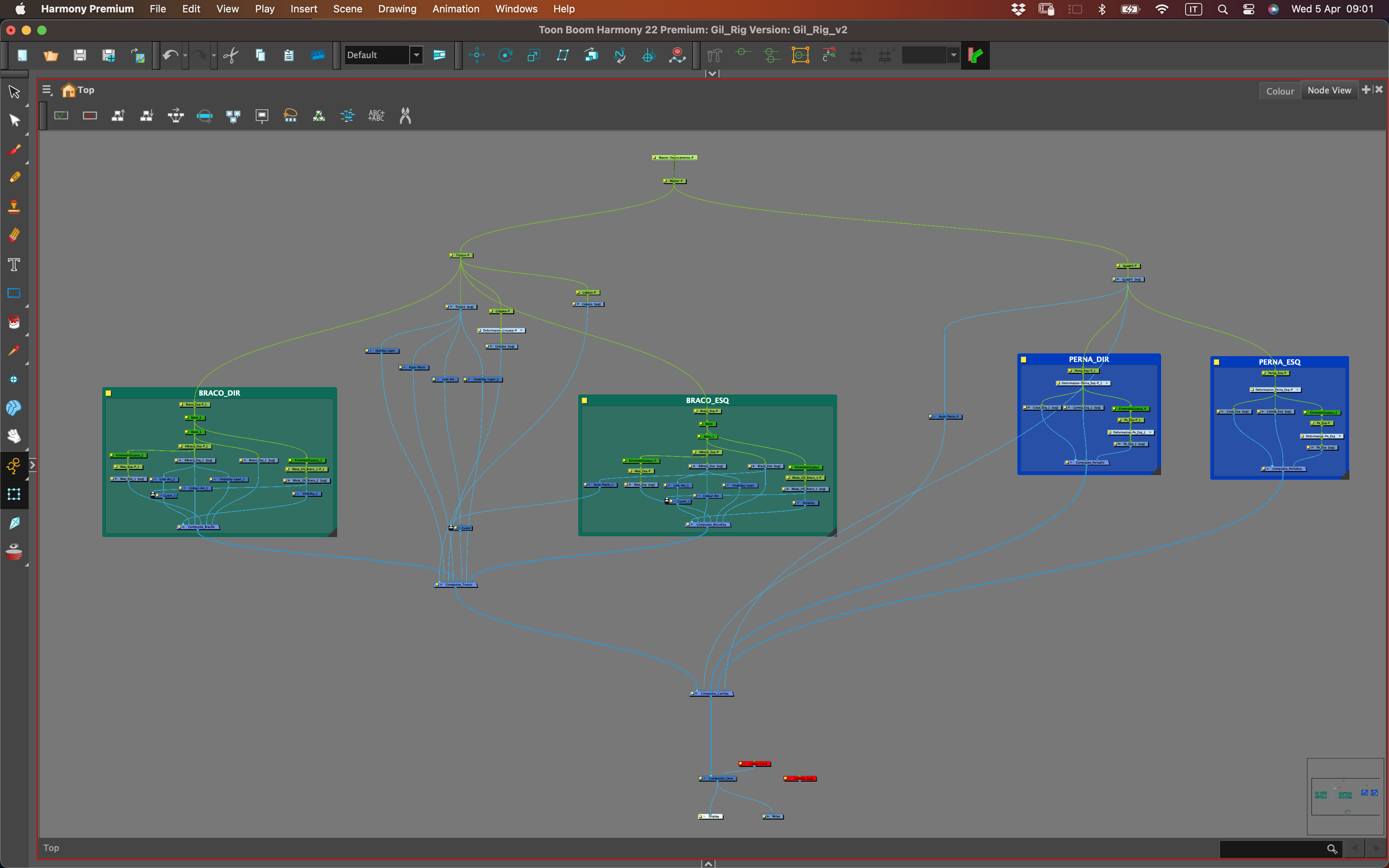This screenshot has width=1389, height=868.
Task: Click the Composite_Tronco node
Action: [456, 584]
